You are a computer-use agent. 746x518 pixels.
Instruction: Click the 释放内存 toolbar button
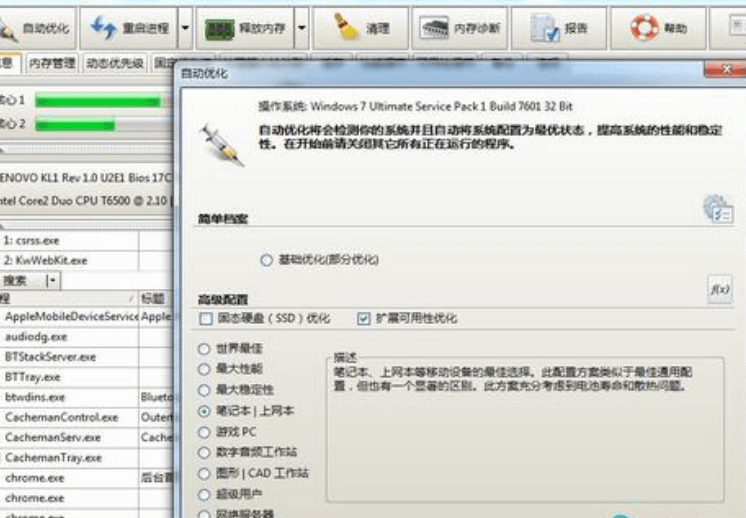pyautogui.click(x=245, y=28)
